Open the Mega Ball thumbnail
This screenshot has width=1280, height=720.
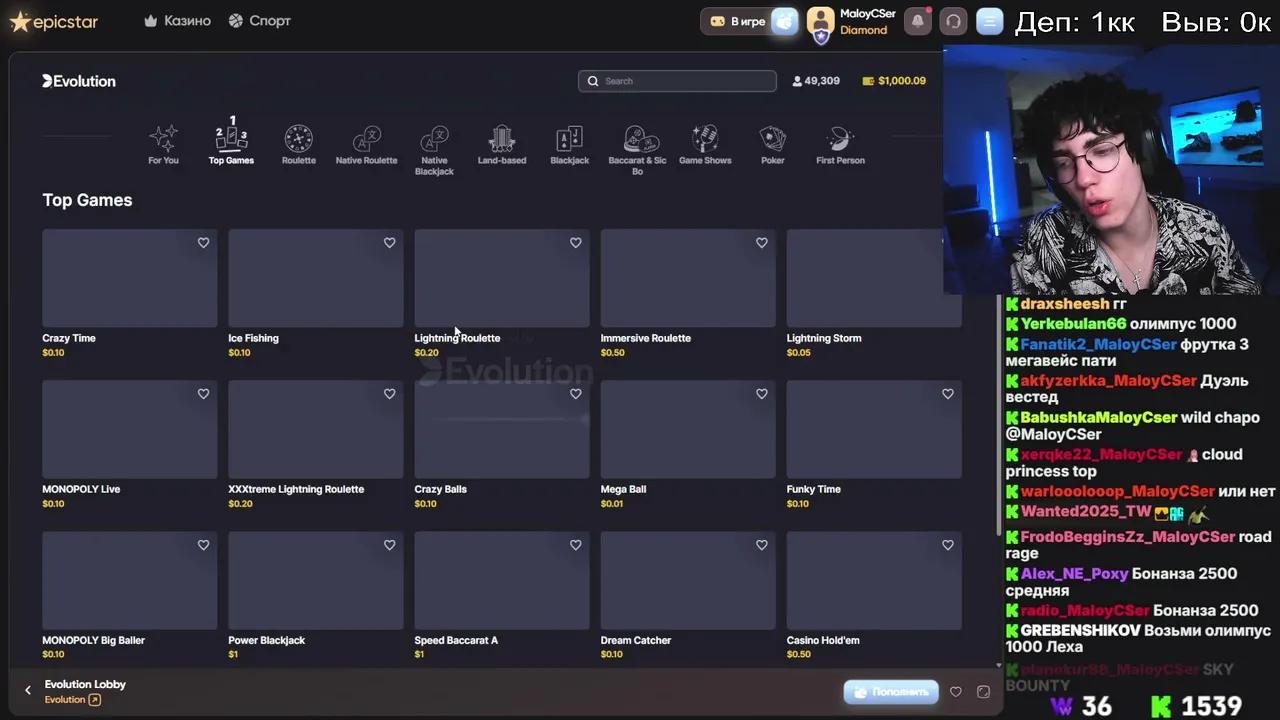(x=687, y=429)
